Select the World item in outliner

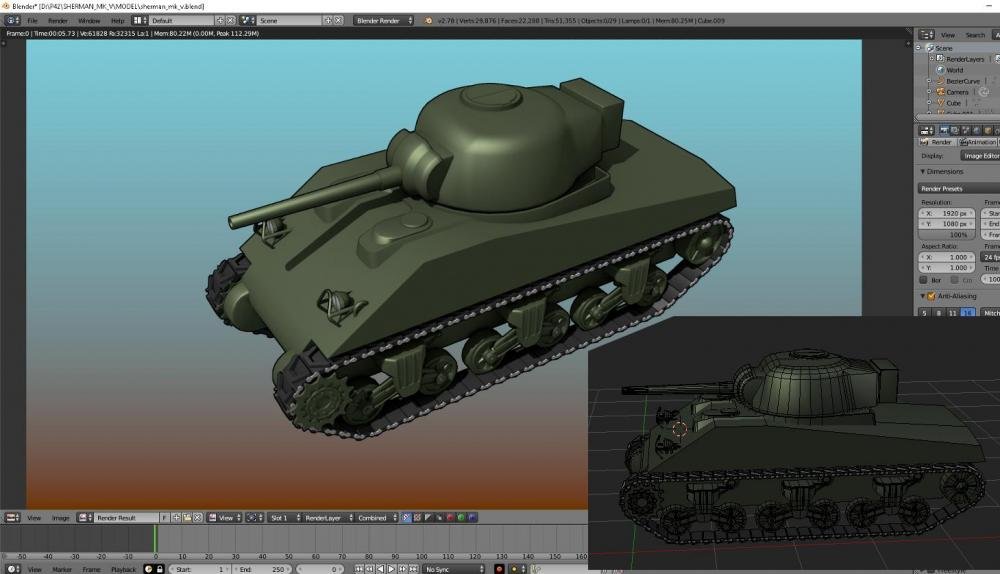tap(954, 70)
